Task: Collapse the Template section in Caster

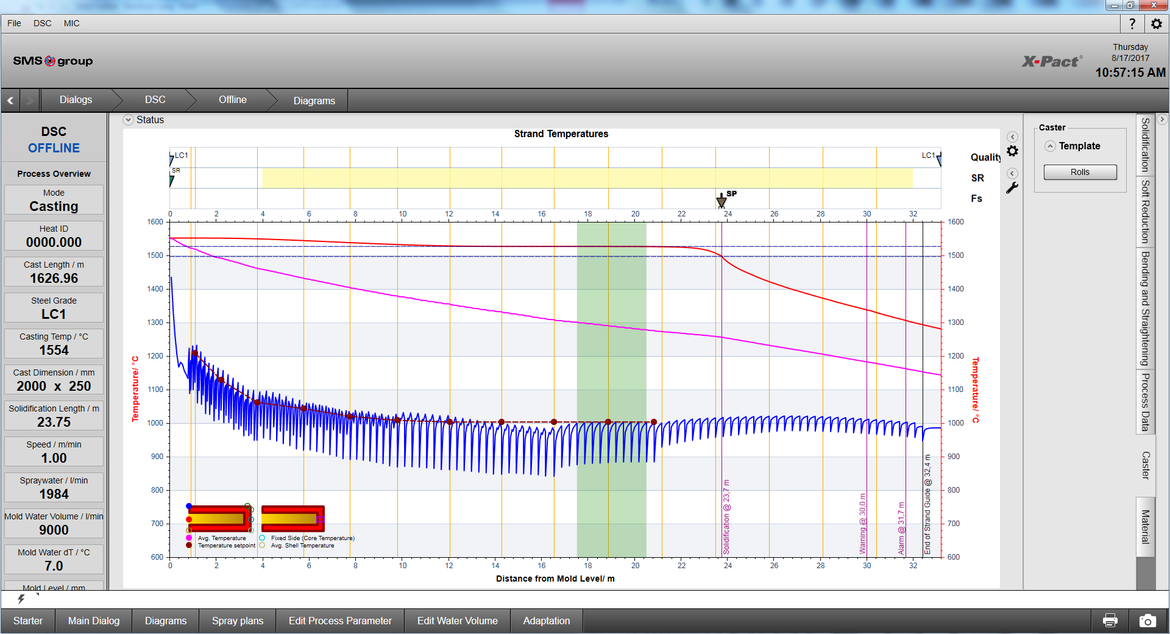Action: tap(1050, 146)
